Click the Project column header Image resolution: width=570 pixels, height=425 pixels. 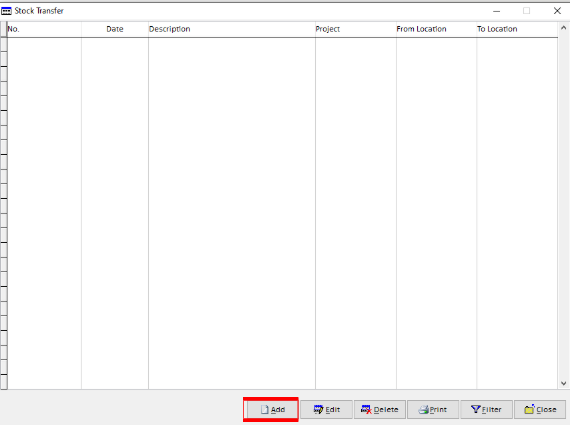coord(356,29)
